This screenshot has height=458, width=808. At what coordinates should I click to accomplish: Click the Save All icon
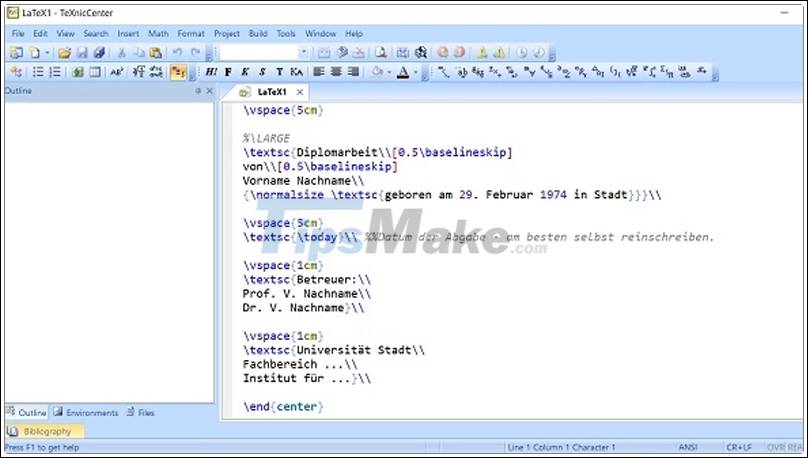[99, 53]
